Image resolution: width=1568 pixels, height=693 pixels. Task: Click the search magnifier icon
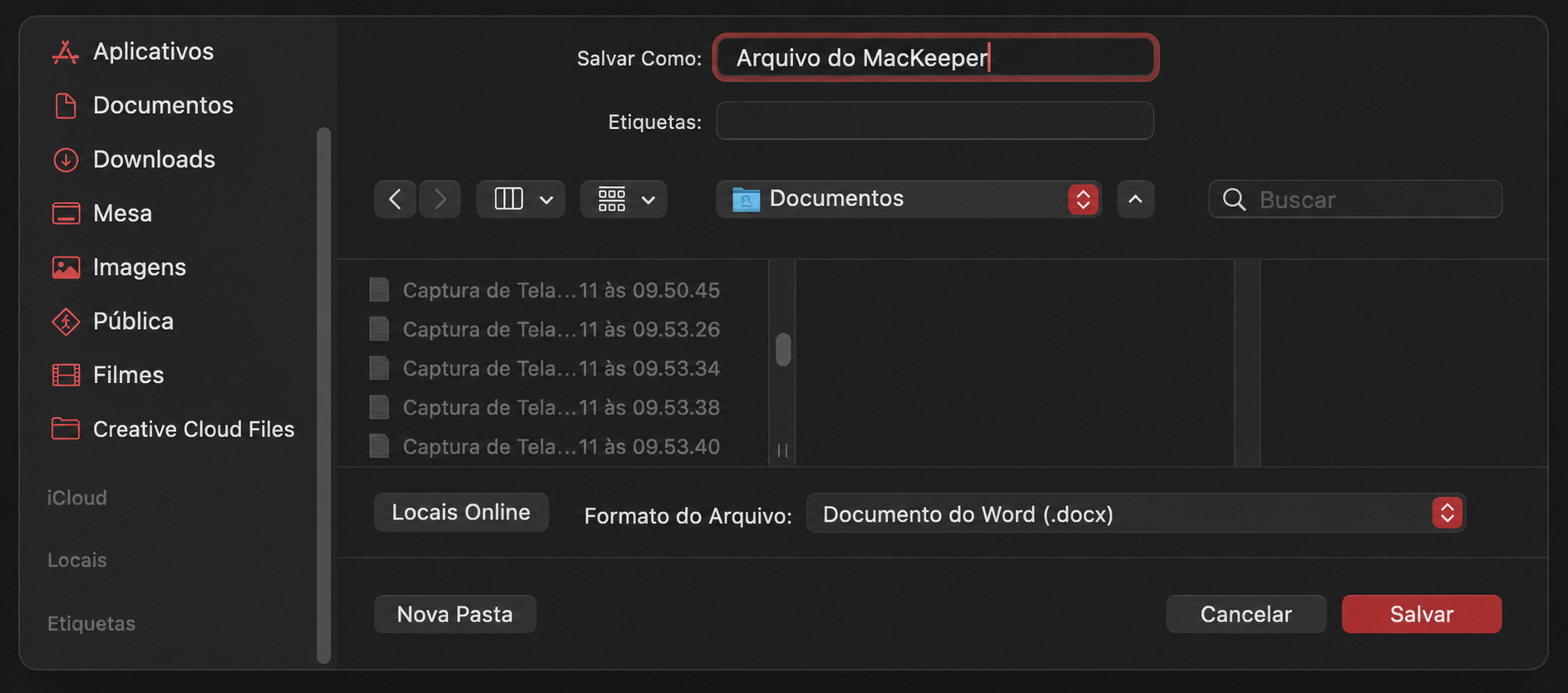coord(1235,199)
